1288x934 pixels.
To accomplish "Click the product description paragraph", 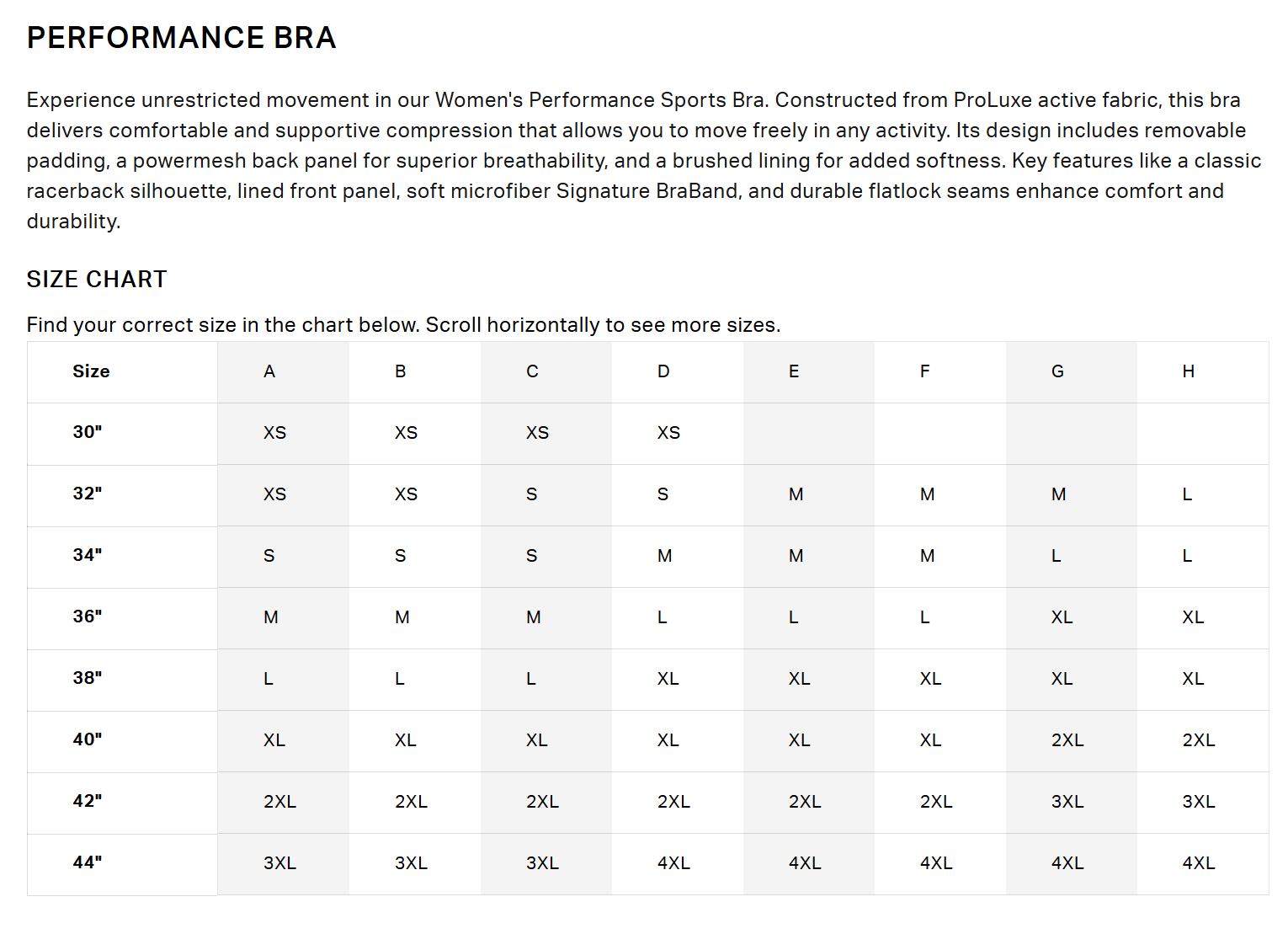I will [x=644, y=160].
